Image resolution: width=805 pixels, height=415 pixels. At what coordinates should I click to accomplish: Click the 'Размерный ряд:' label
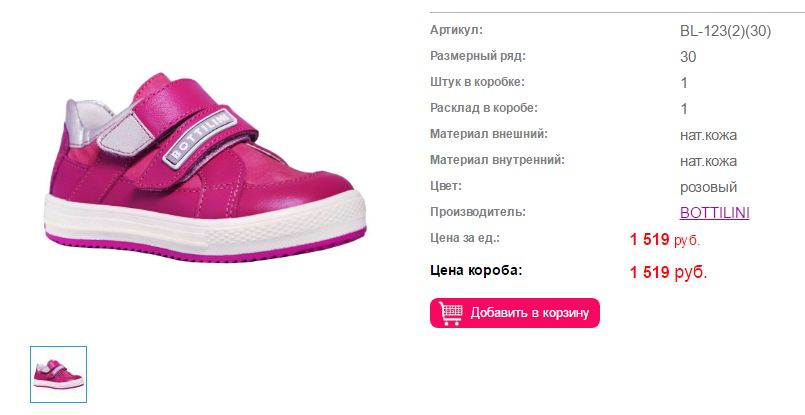[x=478, y=56]
